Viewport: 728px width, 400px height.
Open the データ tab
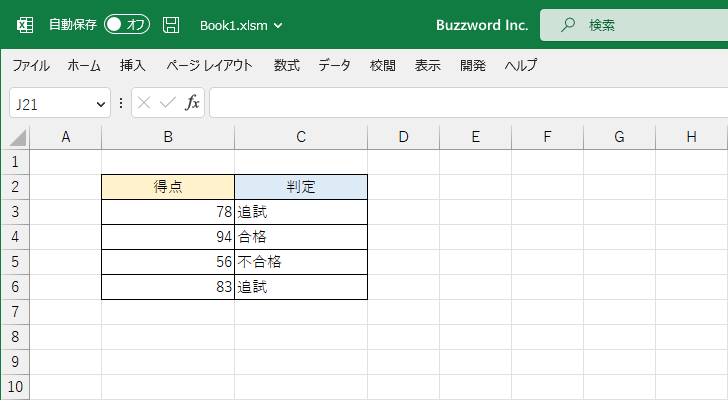click(334, 65)
